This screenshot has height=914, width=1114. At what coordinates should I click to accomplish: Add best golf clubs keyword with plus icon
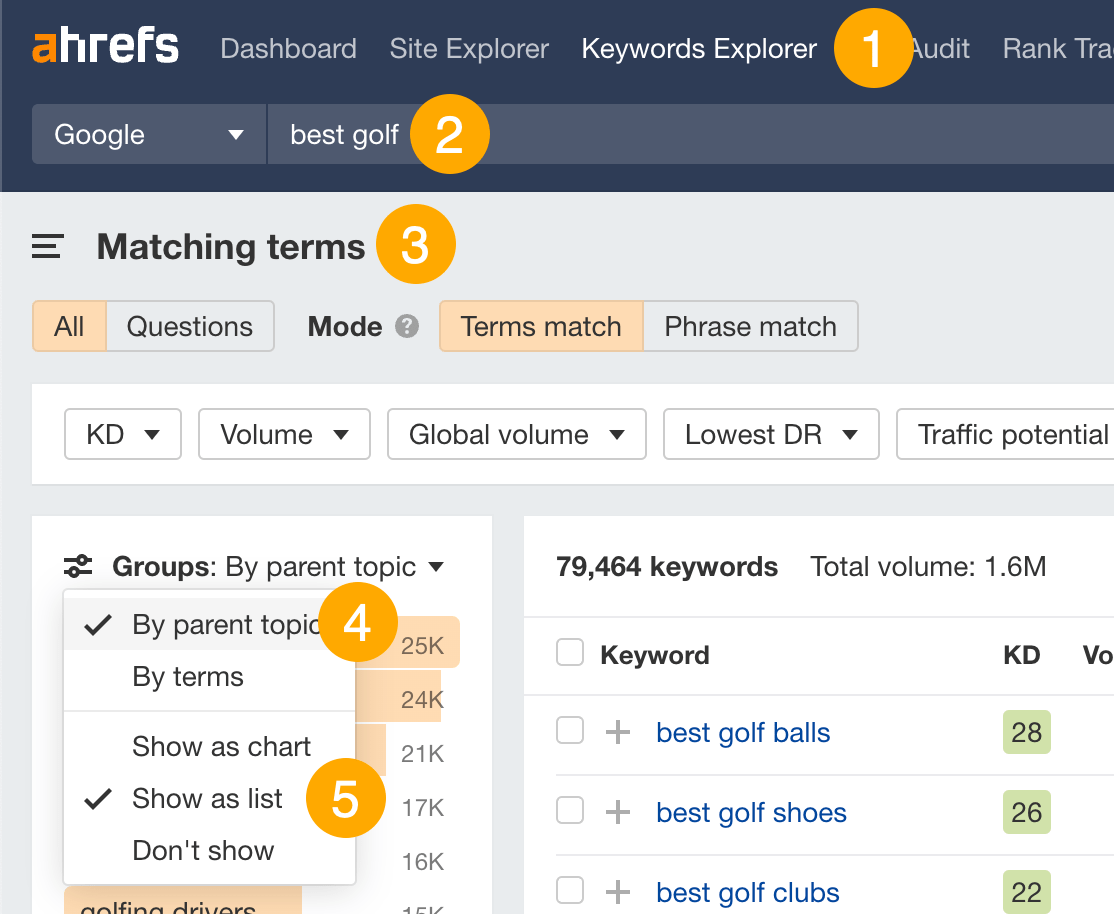click(x=618, y=891)
